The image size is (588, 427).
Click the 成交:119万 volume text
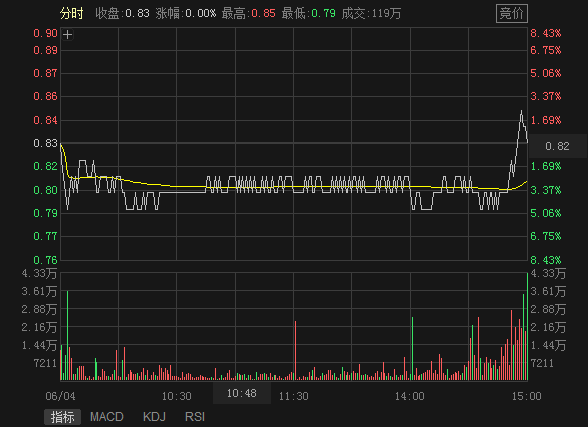(x=371, y=13)
